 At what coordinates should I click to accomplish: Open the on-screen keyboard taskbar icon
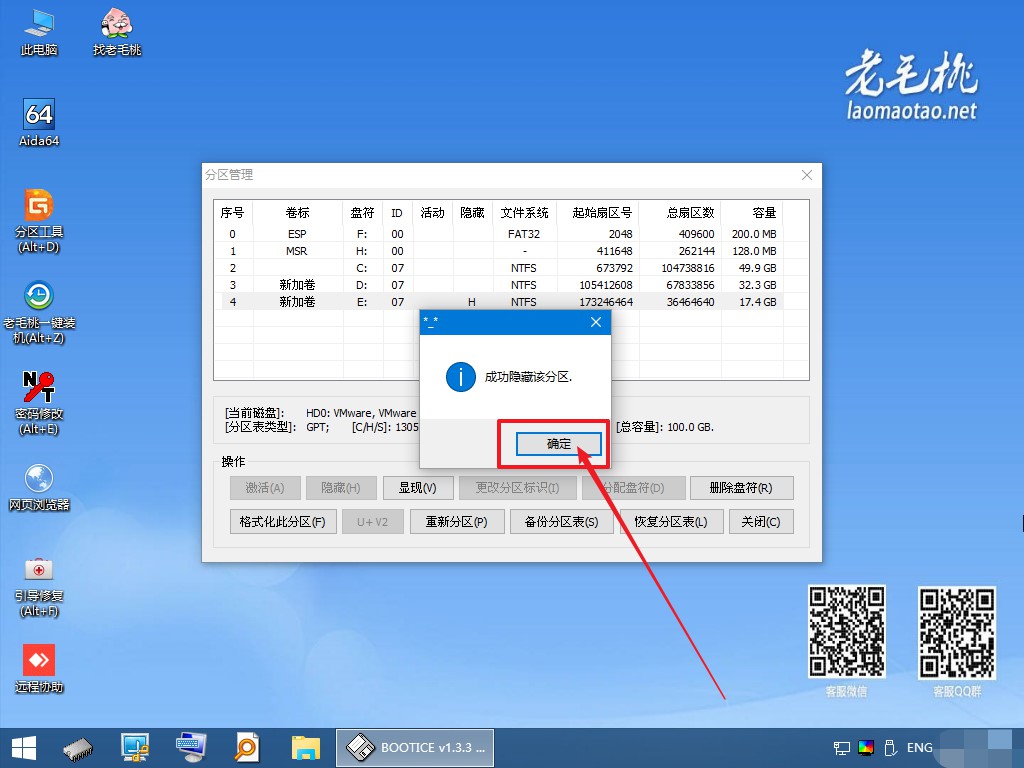[191, 748]
